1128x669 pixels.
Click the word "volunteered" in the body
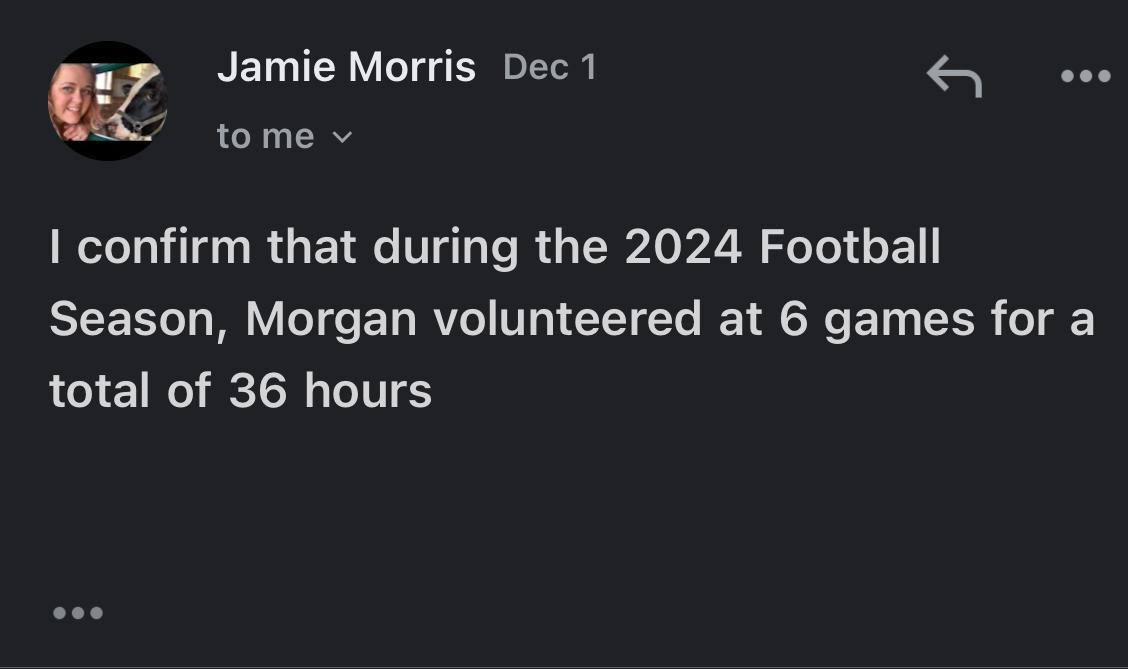click(567, 319)
